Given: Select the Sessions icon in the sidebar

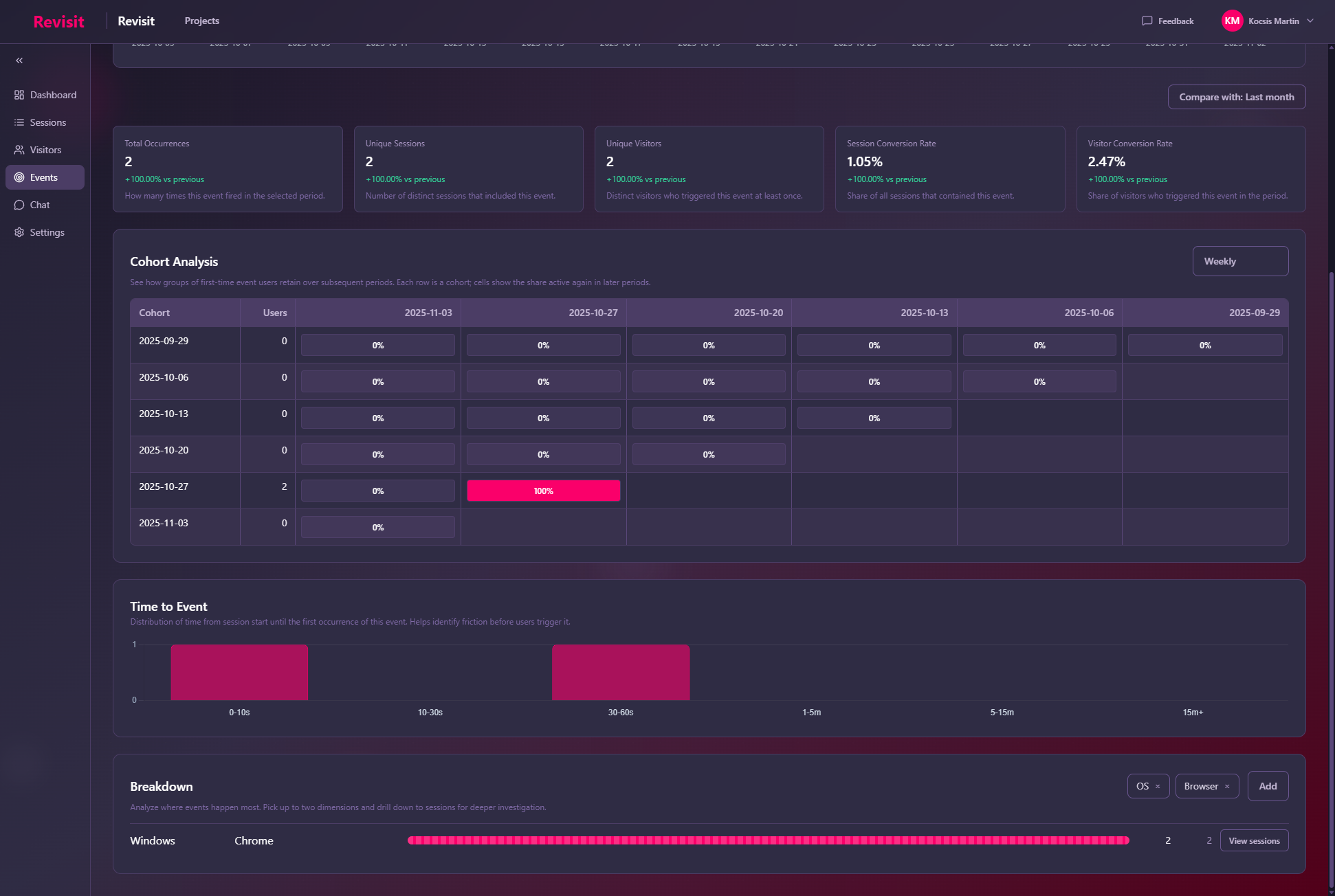Looking at the screenshot, I should [19, 122].
